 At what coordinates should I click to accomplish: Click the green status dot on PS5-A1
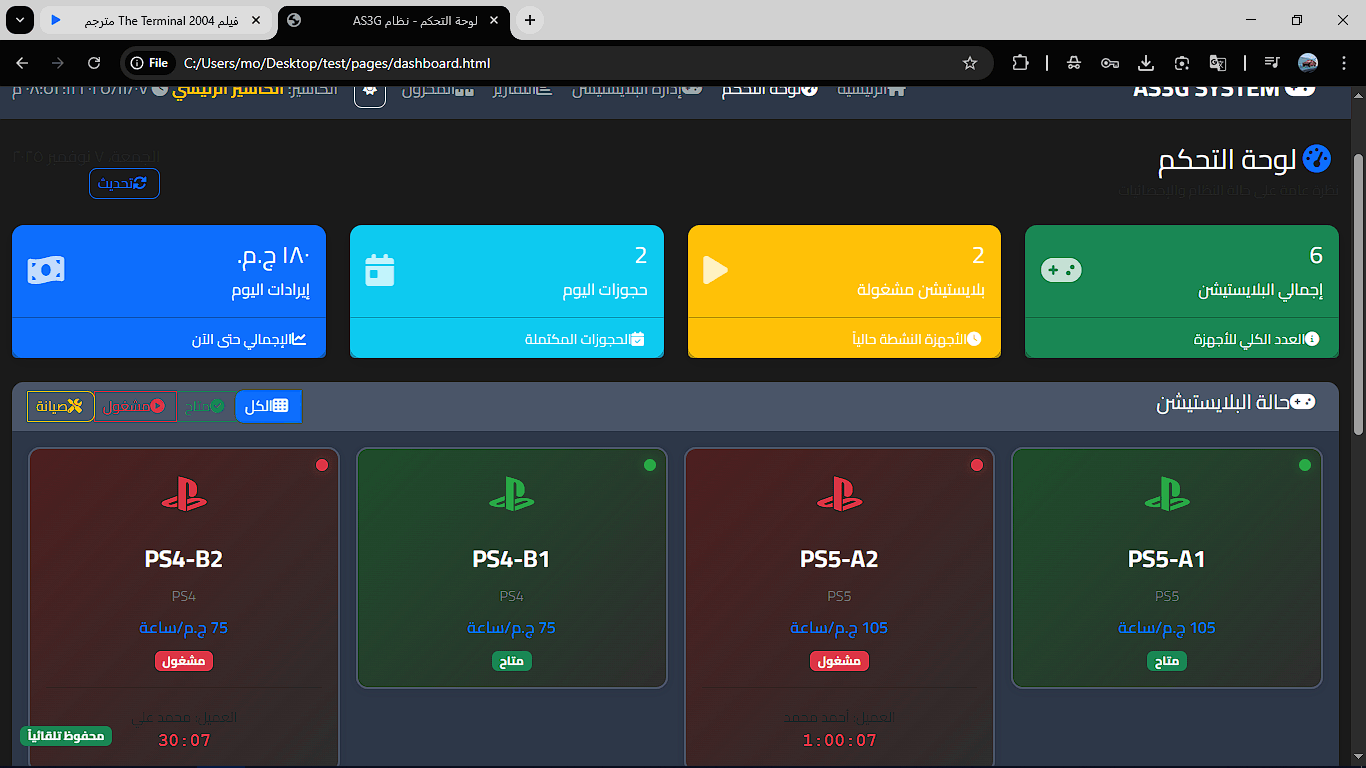tap(1305, 464)
